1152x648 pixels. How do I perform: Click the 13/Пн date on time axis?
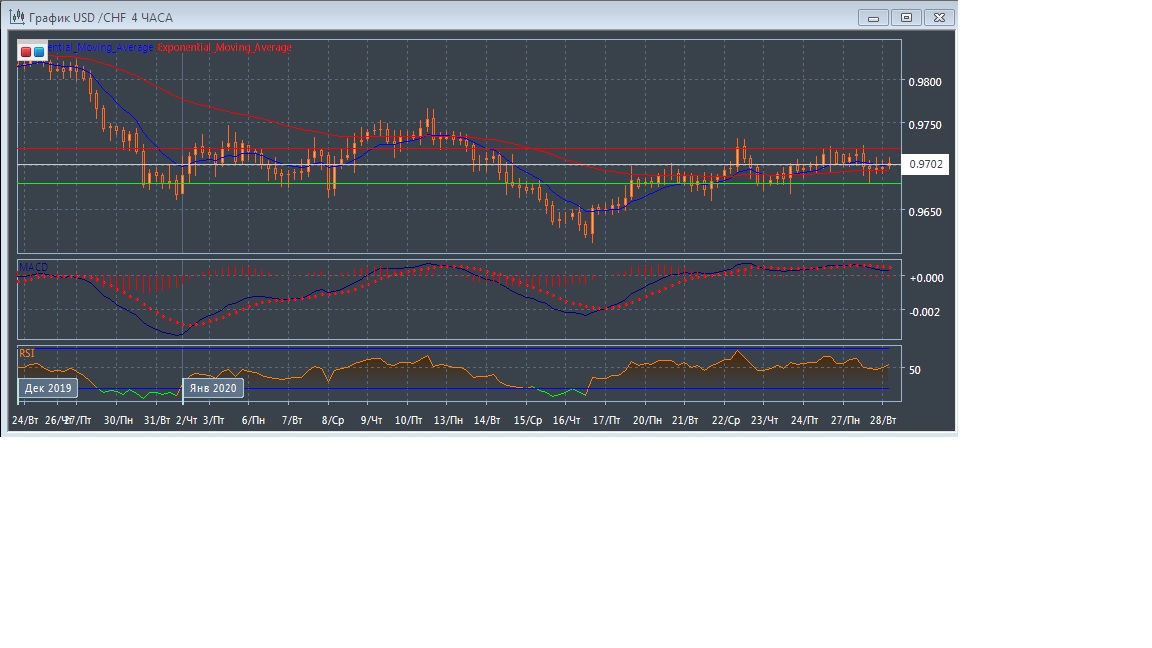[447, 421]
